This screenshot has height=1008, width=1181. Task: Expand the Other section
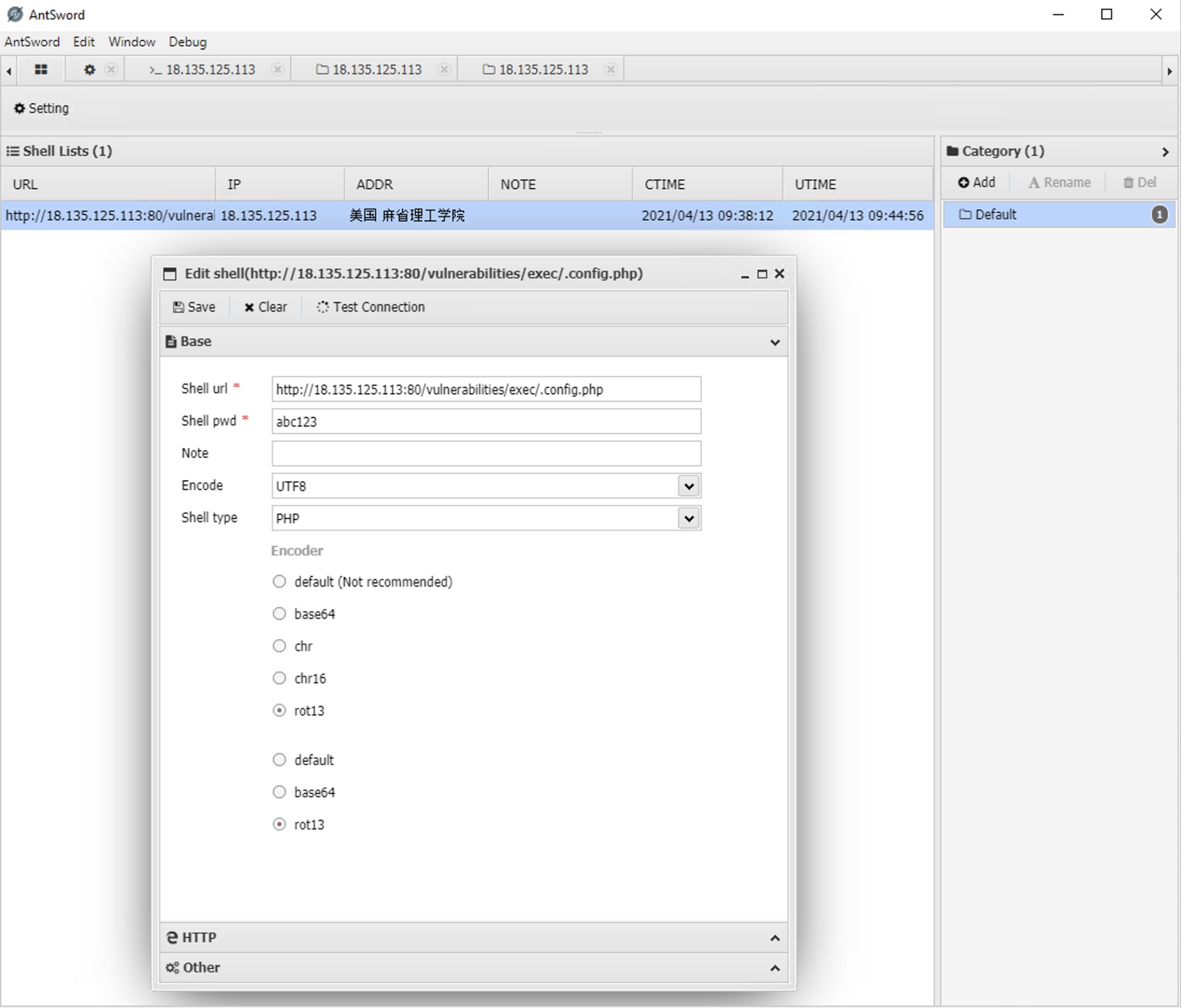pos(775,968)
